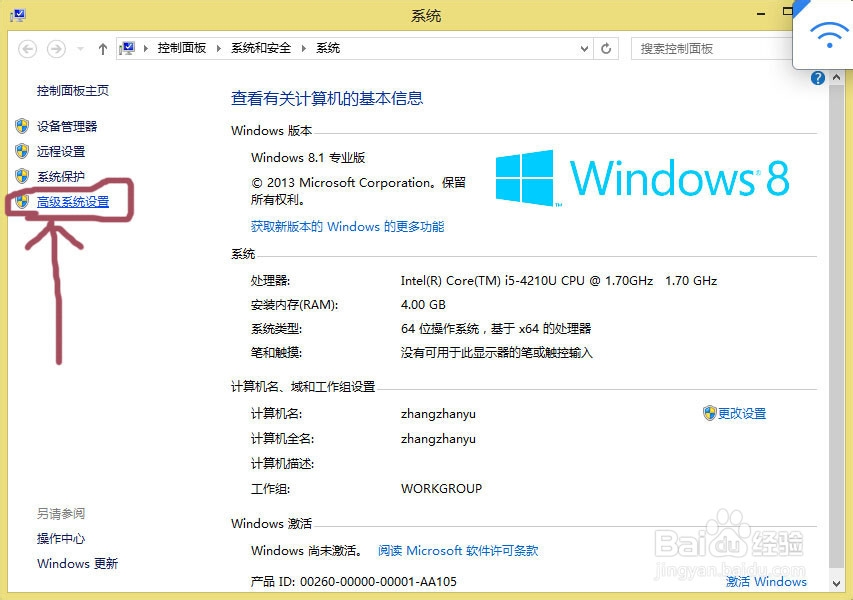Select 控制面板 in the breadcrumb path
This screenshot has width=853, height=600.
coord(182,48)
